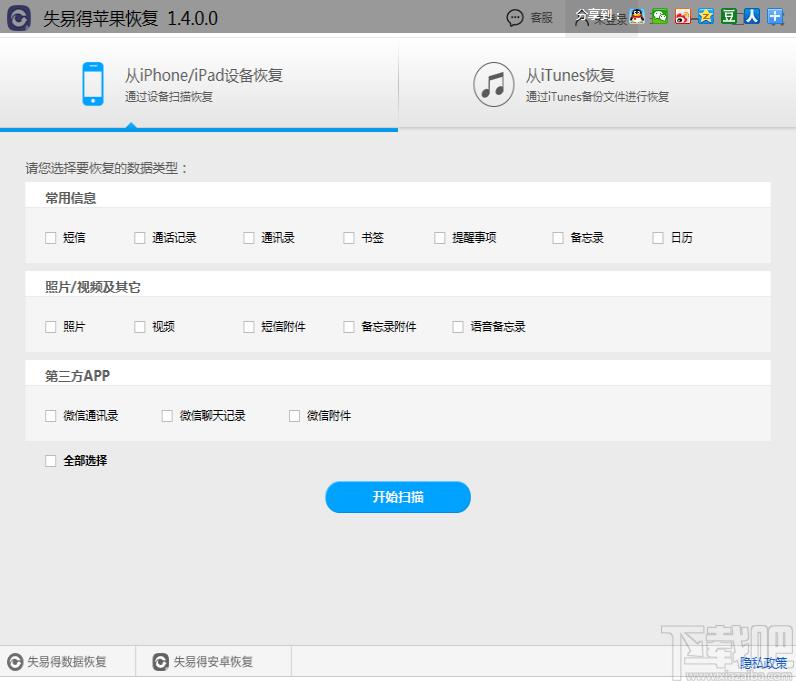This screenshot has height=681, width=796.
Task: Share to Douban 豆 icon
Action: pos(728,17)
